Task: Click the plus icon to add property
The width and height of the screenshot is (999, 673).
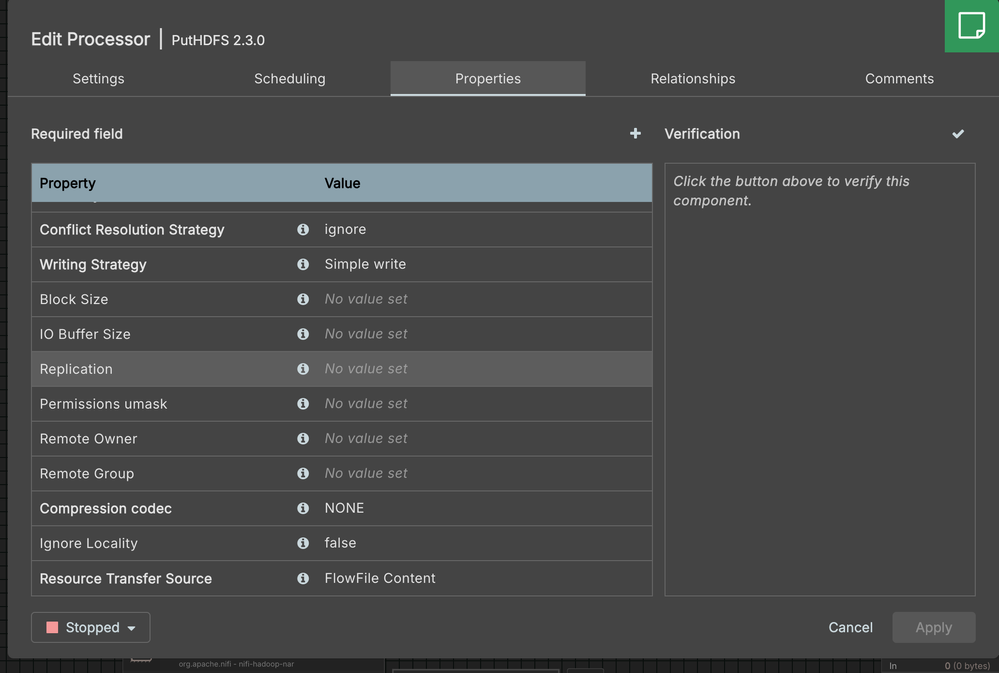Action: pos(635,133)
